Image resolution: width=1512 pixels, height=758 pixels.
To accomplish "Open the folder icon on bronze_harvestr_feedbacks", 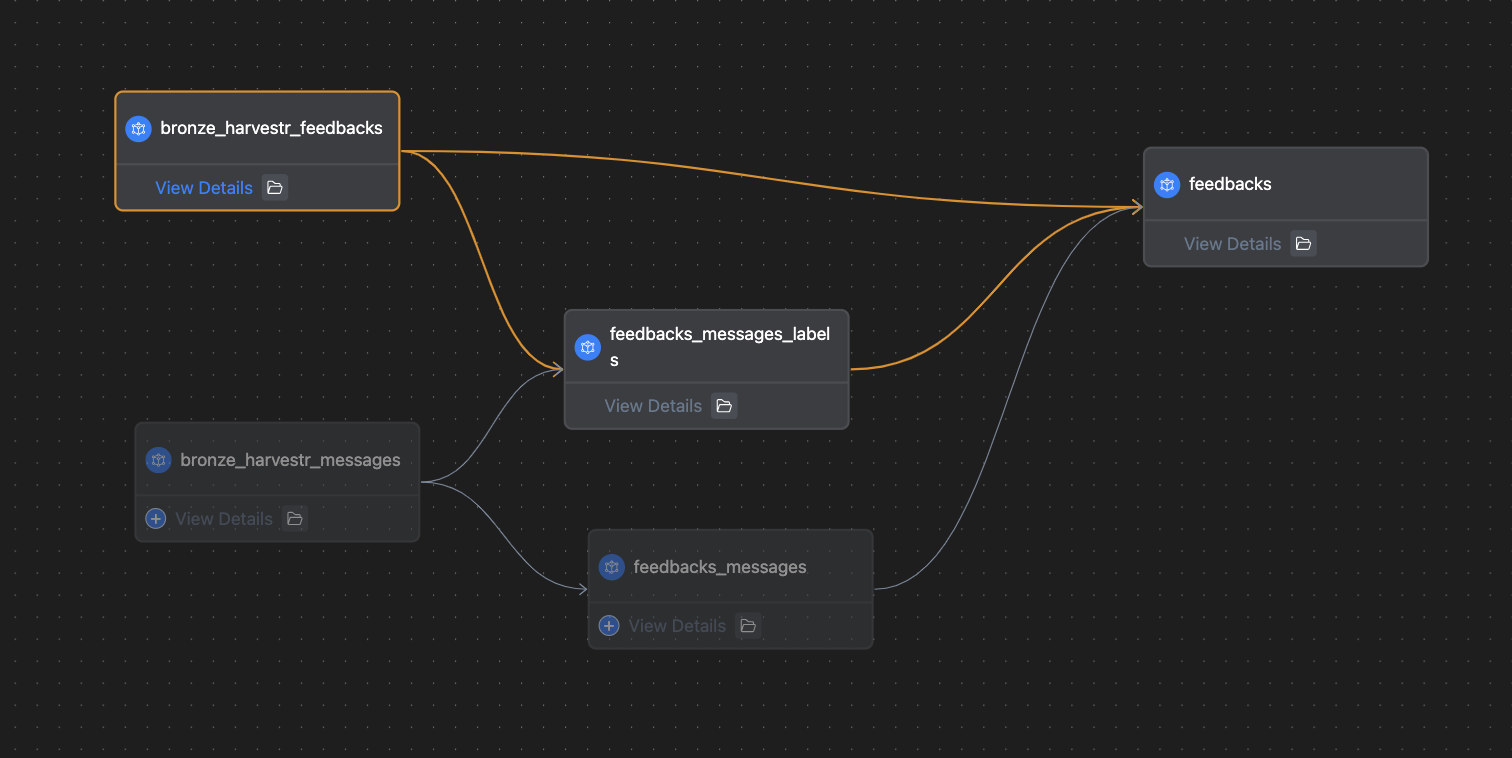I will coord(275,188).
